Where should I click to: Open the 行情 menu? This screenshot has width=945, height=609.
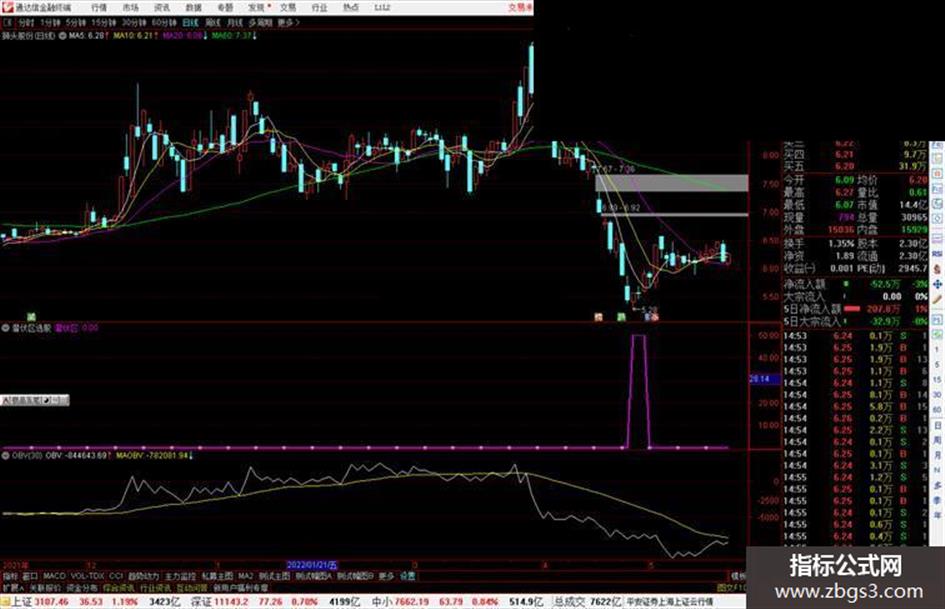pos(99,7)
